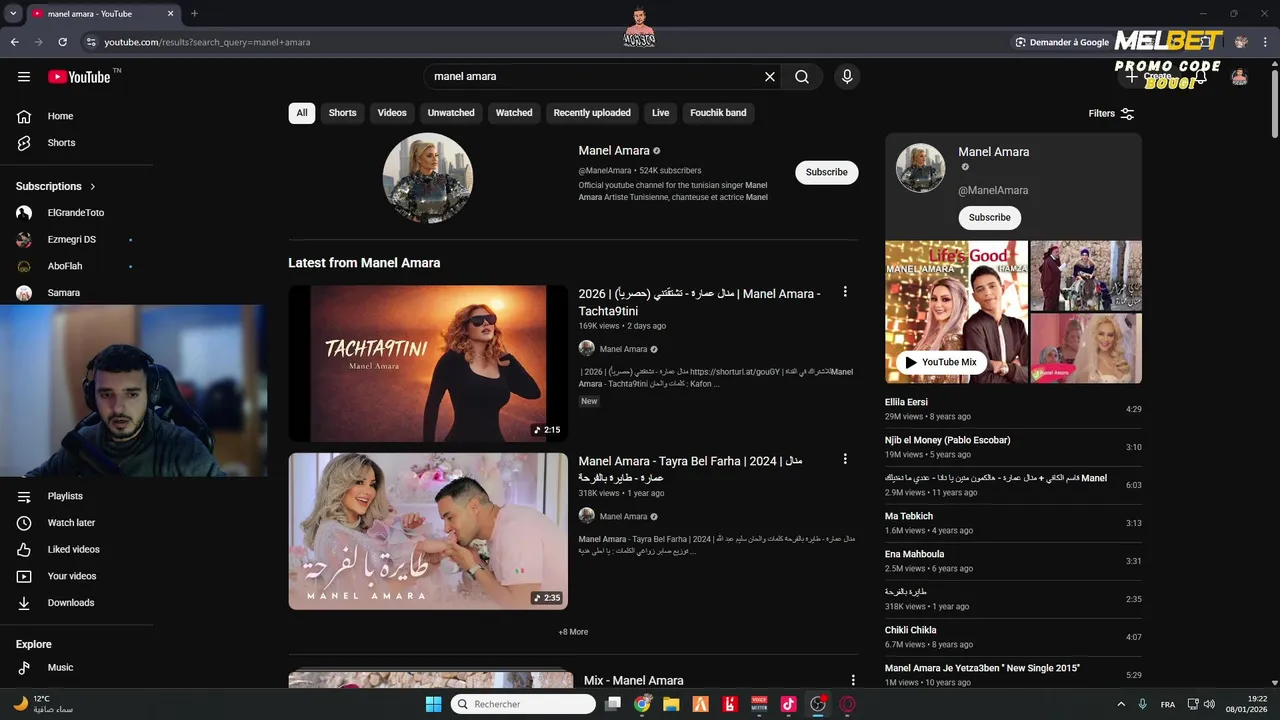Open Windows Start menu

pos(433,704)
